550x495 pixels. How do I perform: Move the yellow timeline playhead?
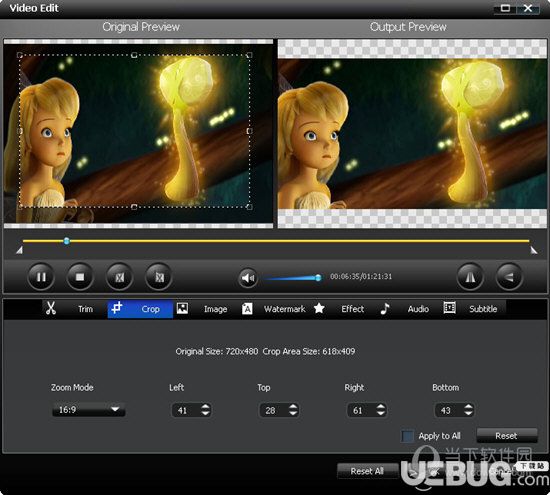67,241
